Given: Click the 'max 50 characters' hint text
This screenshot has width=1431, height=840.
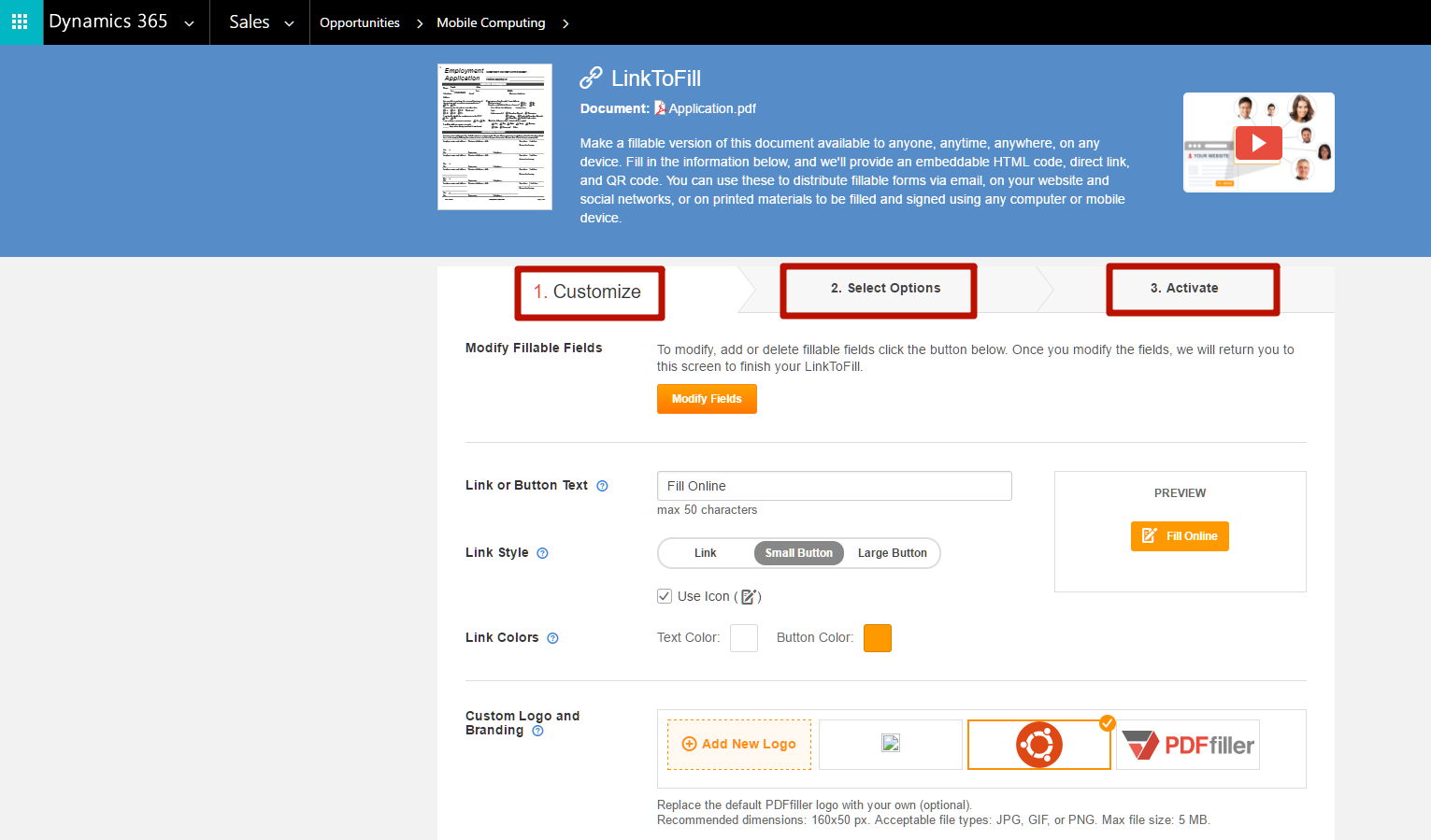Looking at the screenshot, I should [707, 510].
